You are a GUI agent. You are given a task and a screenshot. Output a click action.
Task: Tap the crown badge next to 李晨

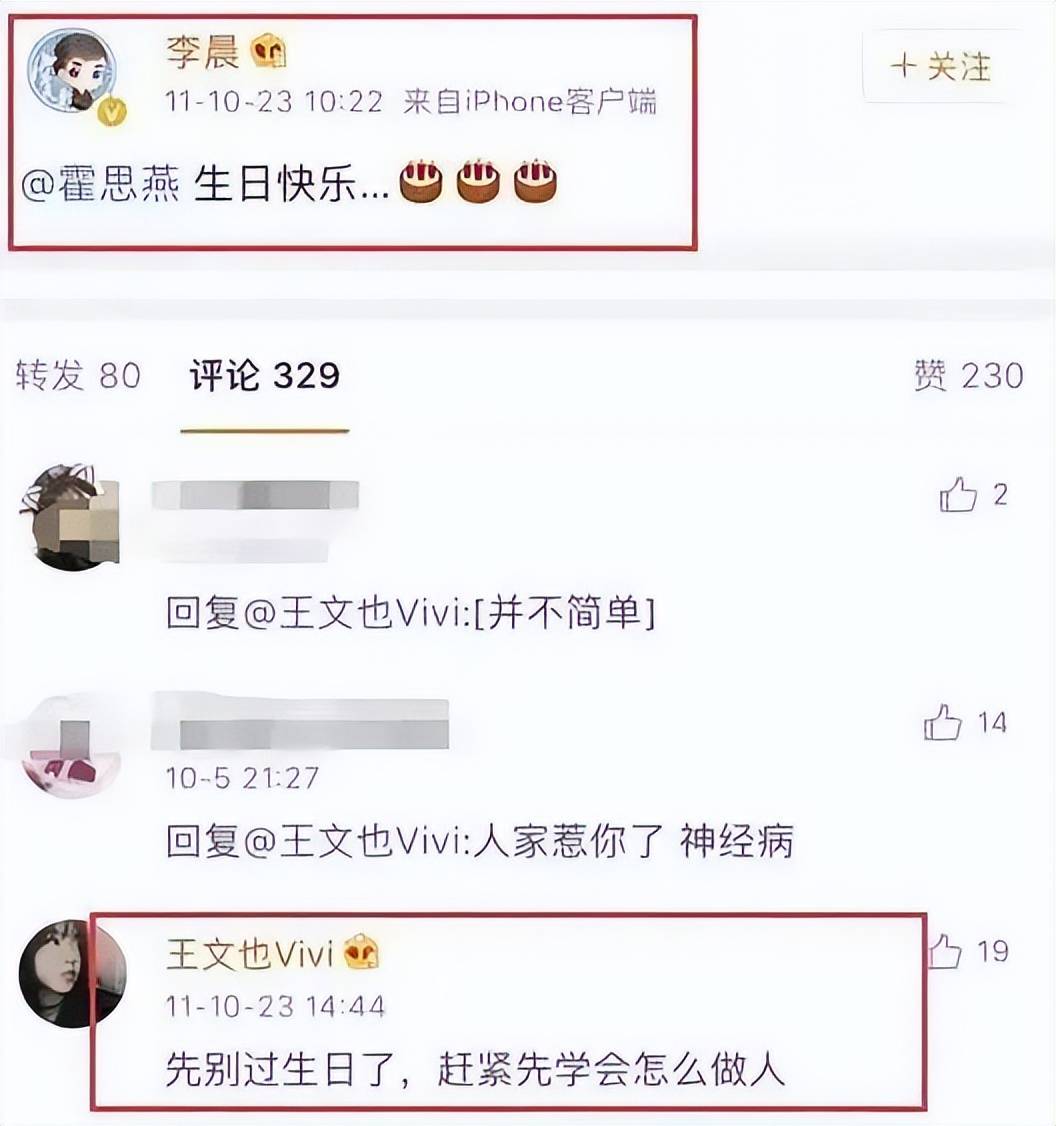(x=269, y=52)
